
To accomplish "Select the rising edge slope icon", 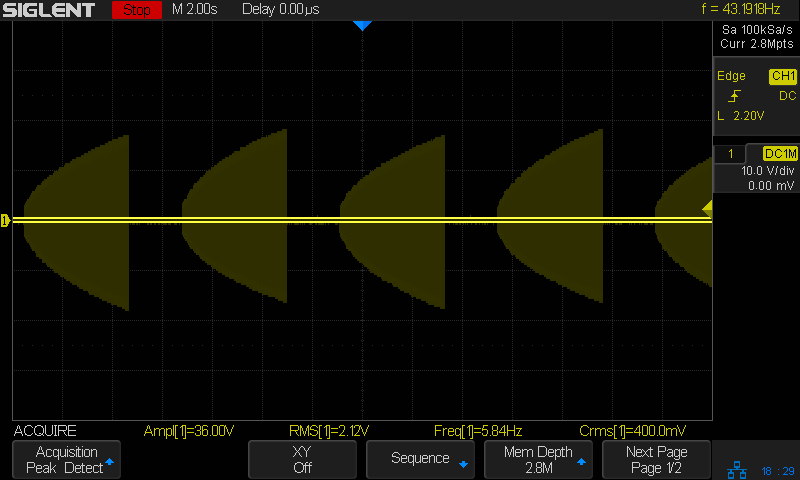I will [x=735, y=95].
